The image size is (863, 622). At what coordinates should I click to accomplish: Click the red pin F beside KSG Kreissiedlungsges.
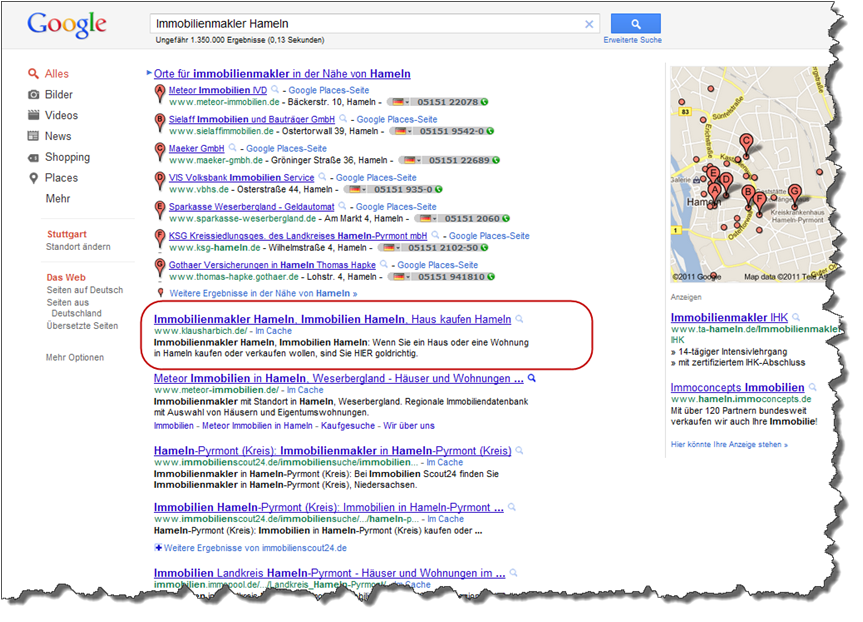[x=160, y=239]
